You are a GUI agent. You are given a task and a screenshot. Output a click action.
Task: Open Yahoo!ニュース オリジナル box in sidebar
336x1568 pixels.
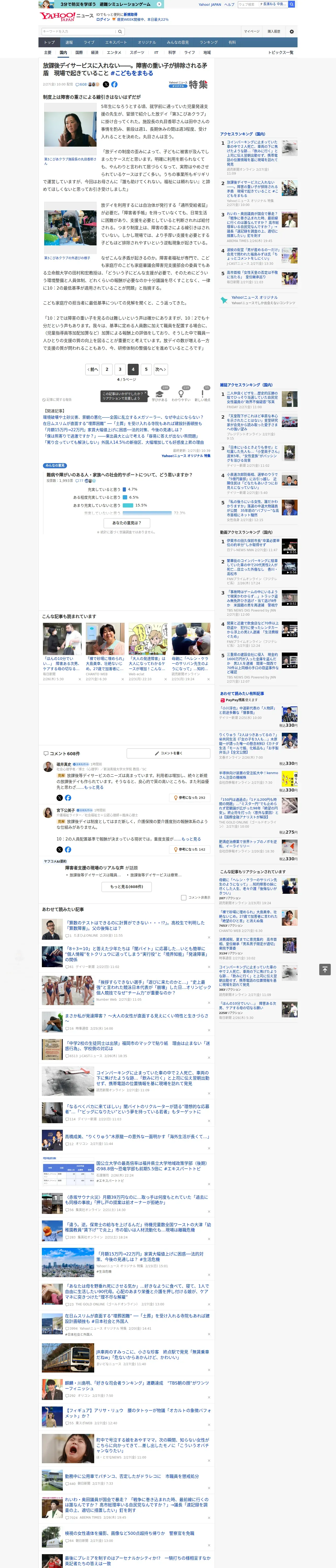point(259,300)
